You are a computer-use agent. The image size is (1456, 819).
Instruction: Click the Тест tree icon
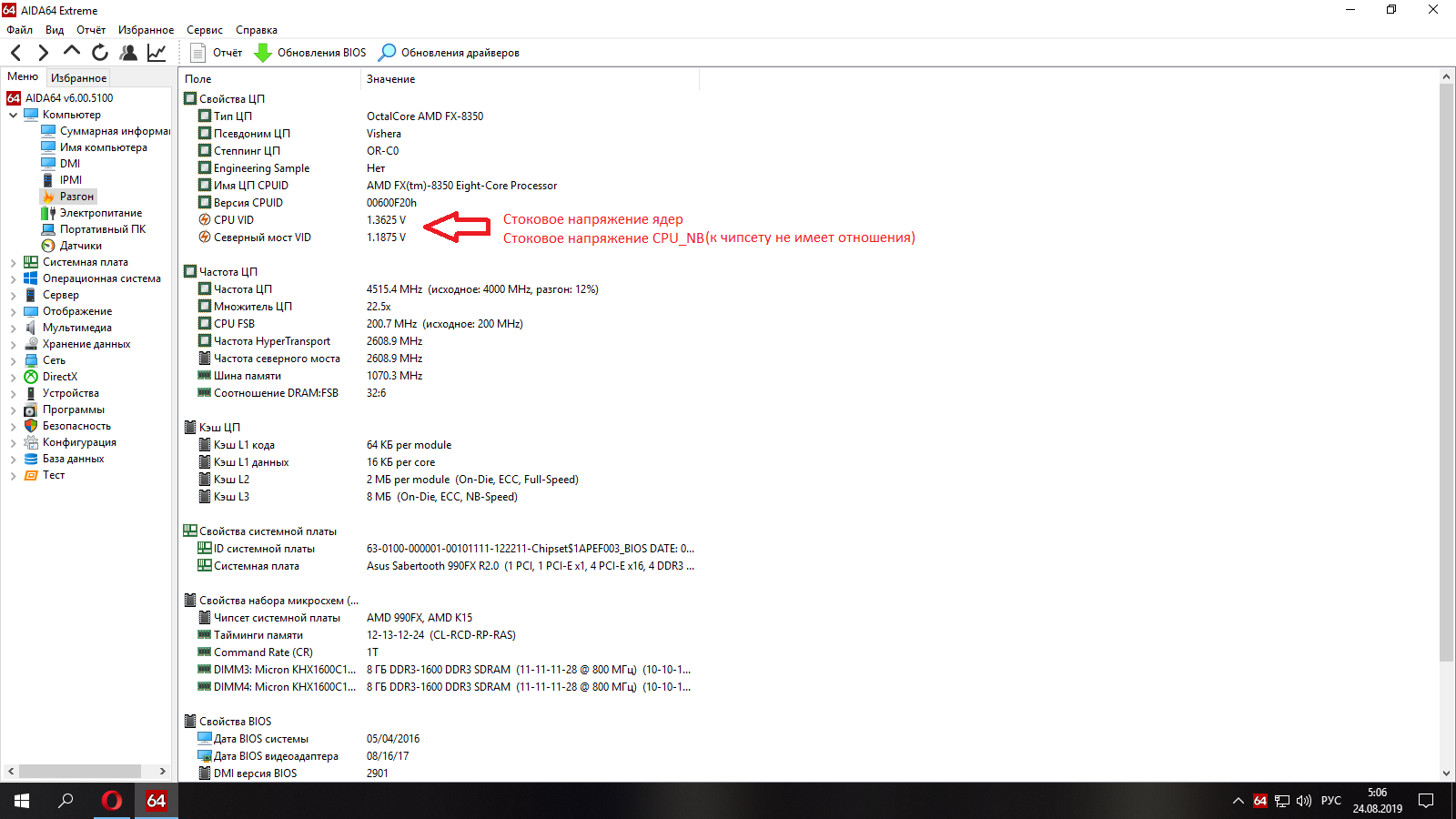pyautogui.click(x=31, y=475)
